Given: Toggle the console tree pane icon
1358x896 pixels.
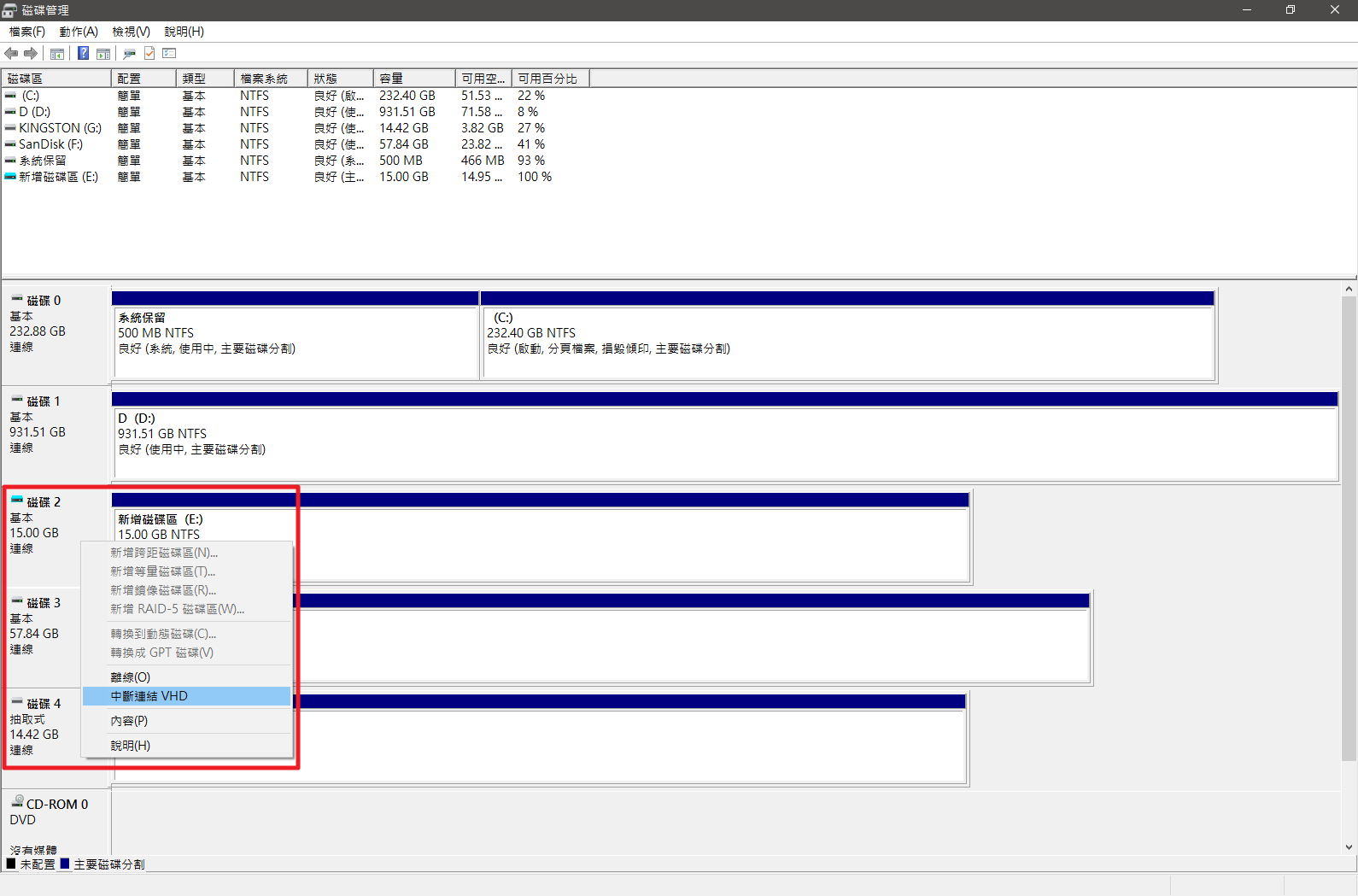Looking at the screenshot, I should pyautogui.click(x=57, y=54).
